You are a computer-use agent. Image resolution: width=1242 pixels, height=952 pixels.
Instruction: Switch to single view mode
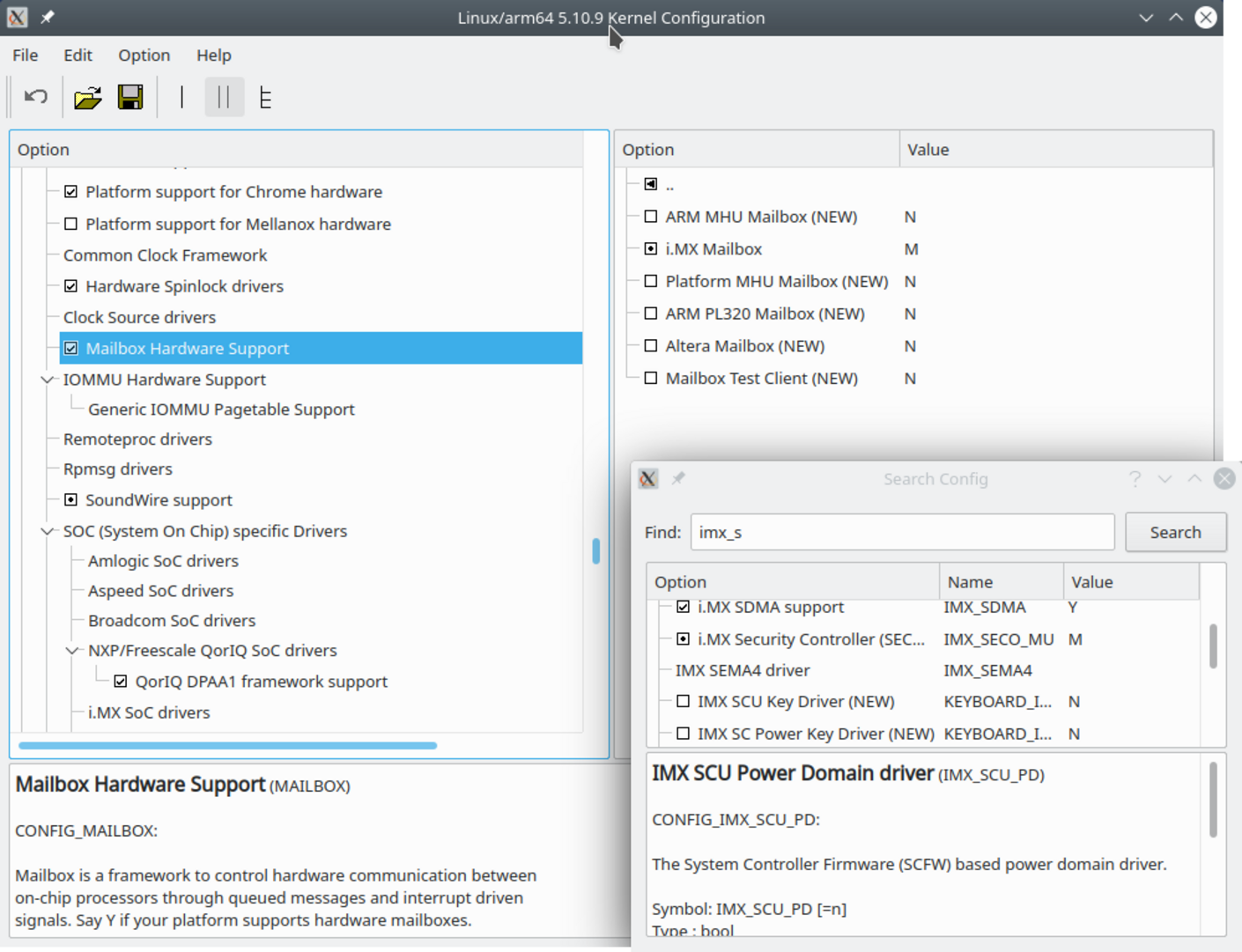tap(181, 97)
